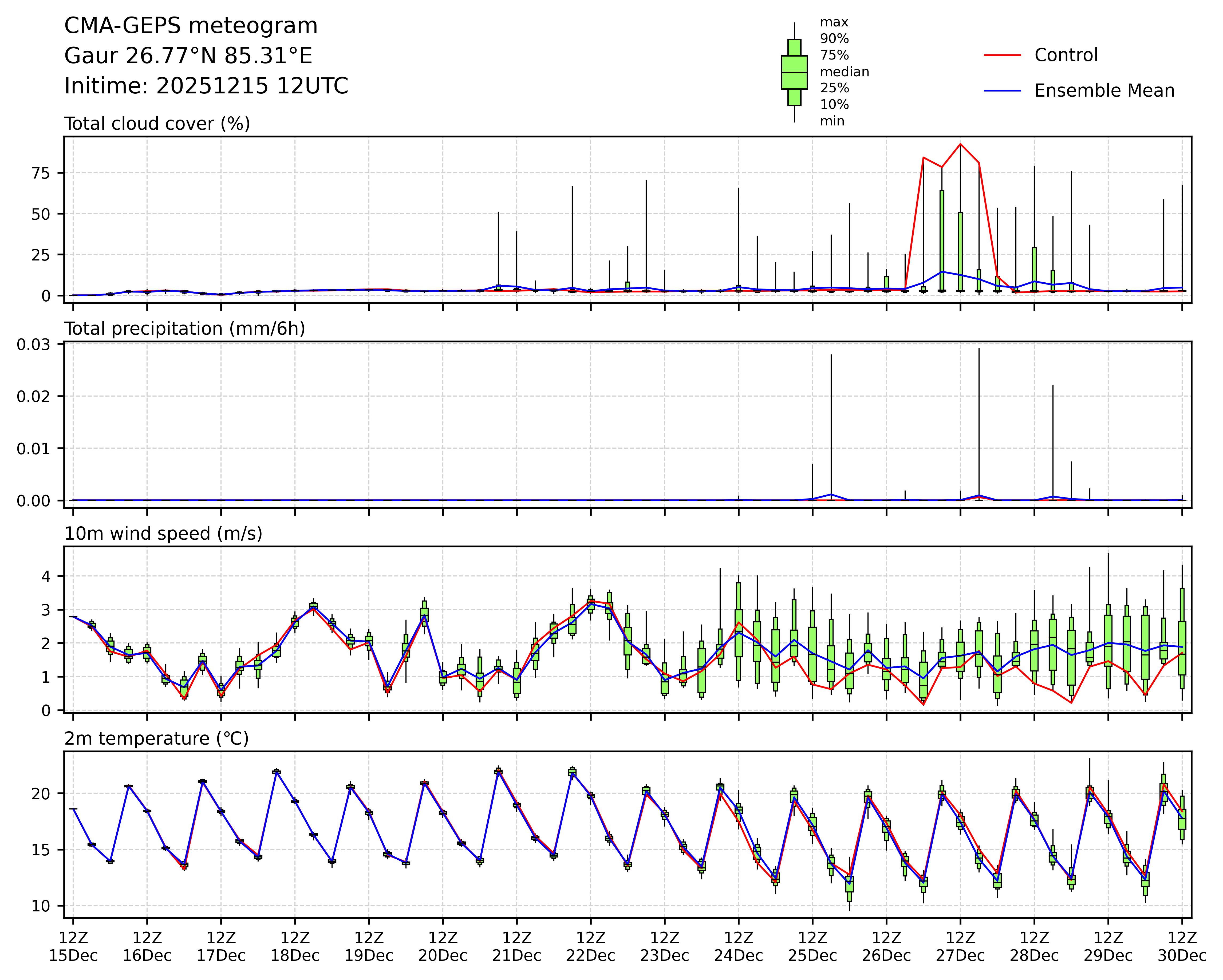Click the red control cloud cover peak
This screenshot has width=1223, height=980.
(x=960, y=144)
